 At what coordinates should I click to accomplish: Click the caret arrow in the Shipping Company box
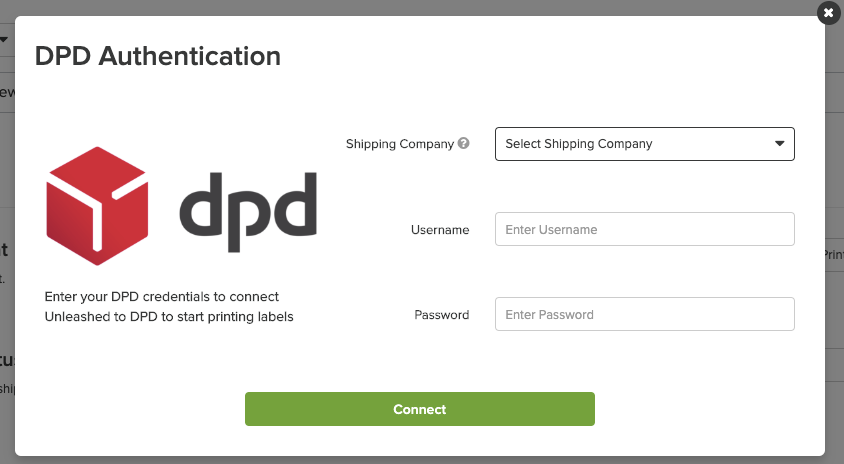pos(780,144)
